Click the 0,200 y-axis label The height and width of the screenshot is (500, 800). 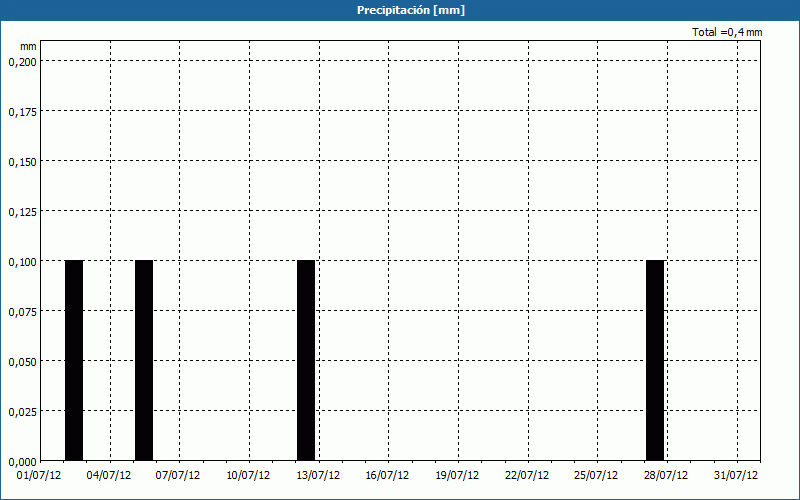pos(22,62)
